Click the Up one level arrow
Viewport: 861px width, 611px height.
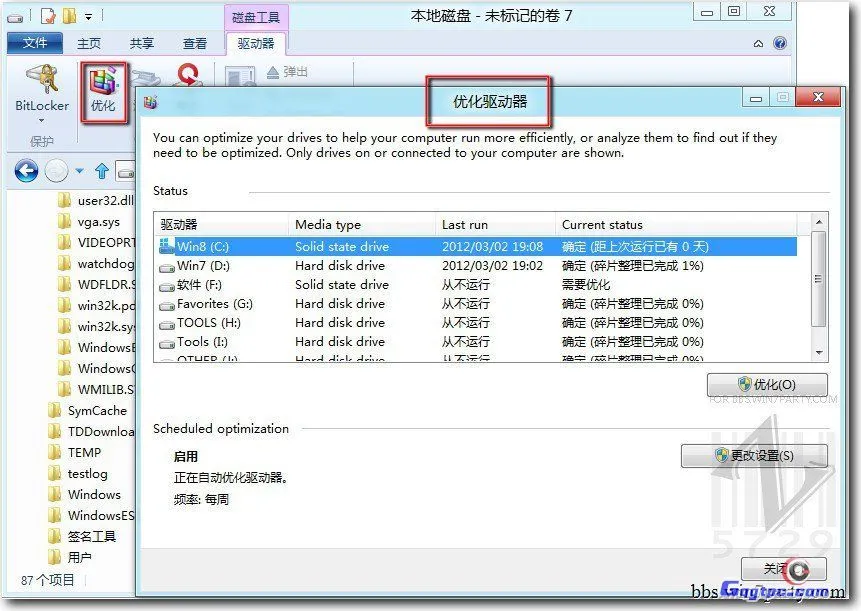(x=102, y=170)
